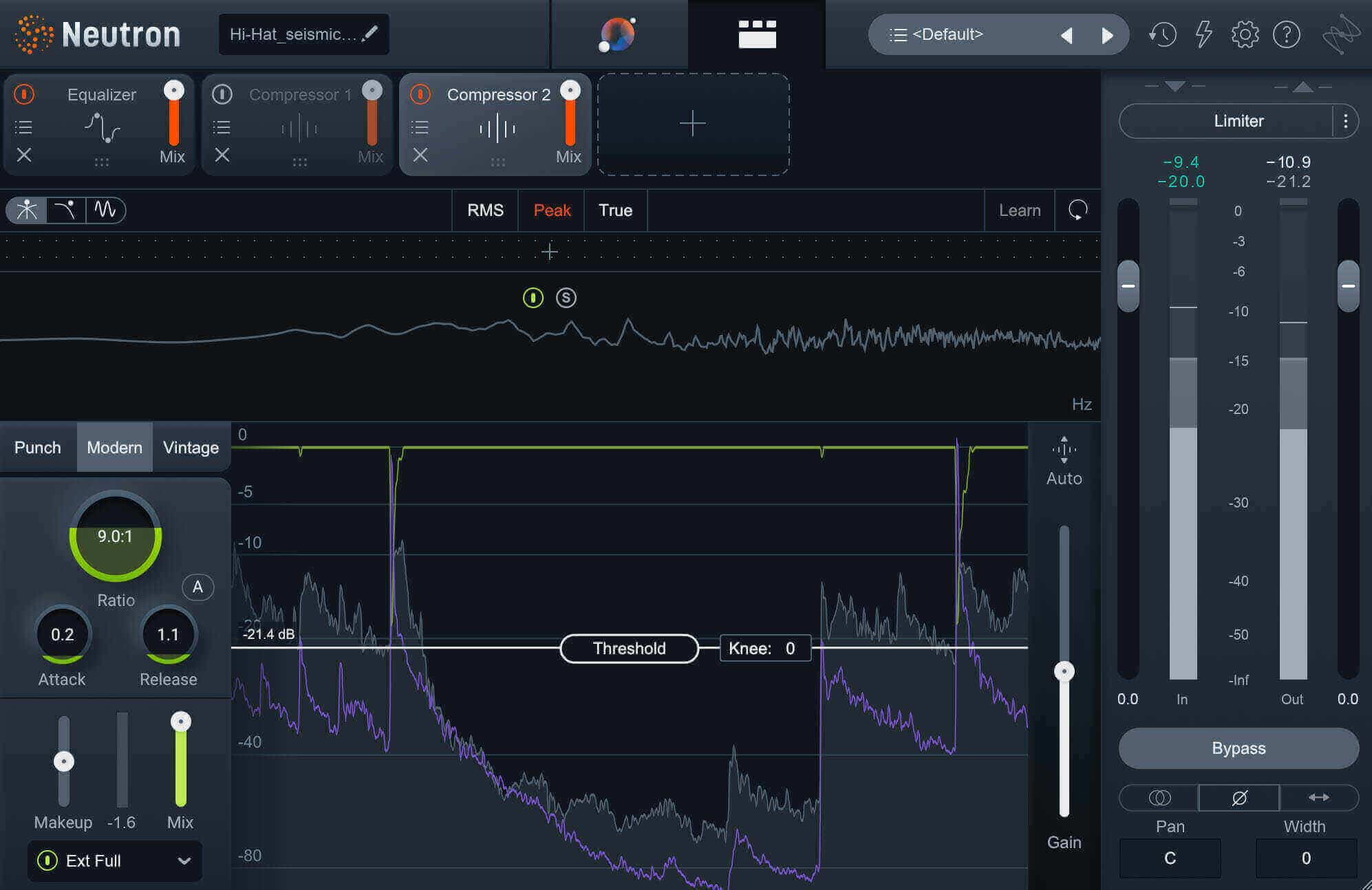Viewport: 1372px width, 890px height.
Task: Go to the previous preset arrow
Action: (x=1066, y=35)
